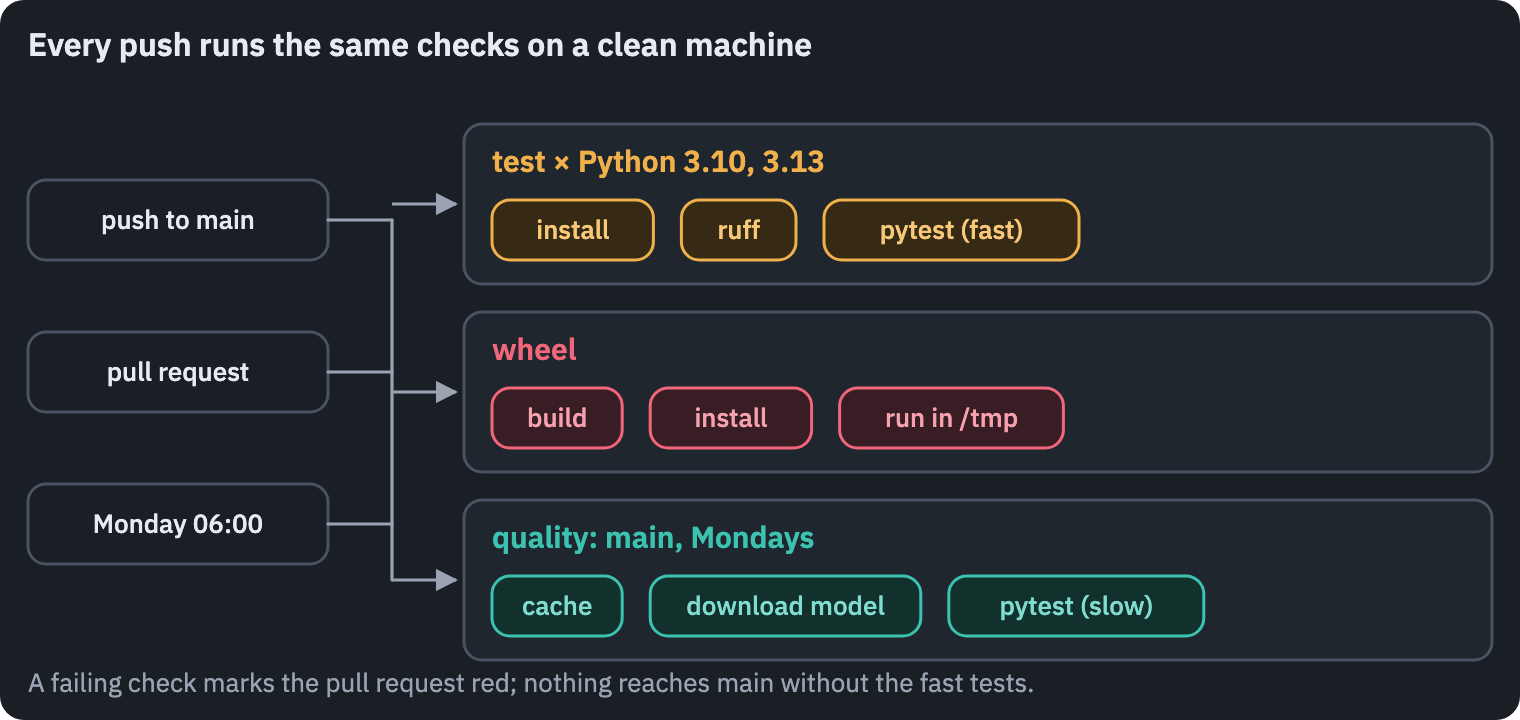Click the 'push to main' trigger box

click(x=178, y=220)
